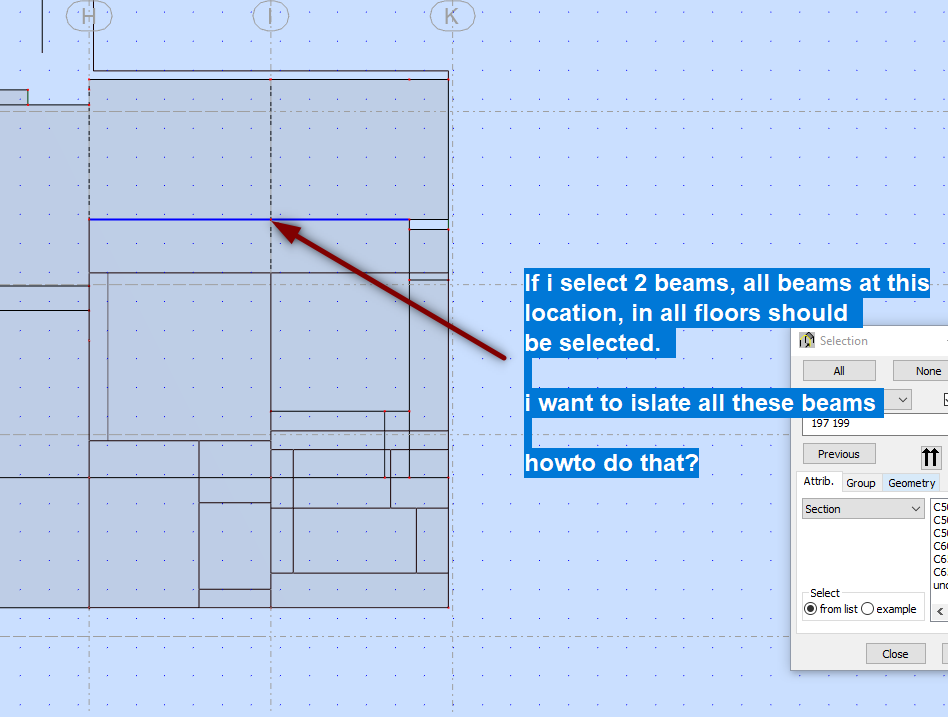Switch to the Group tab

coord(860,482)
